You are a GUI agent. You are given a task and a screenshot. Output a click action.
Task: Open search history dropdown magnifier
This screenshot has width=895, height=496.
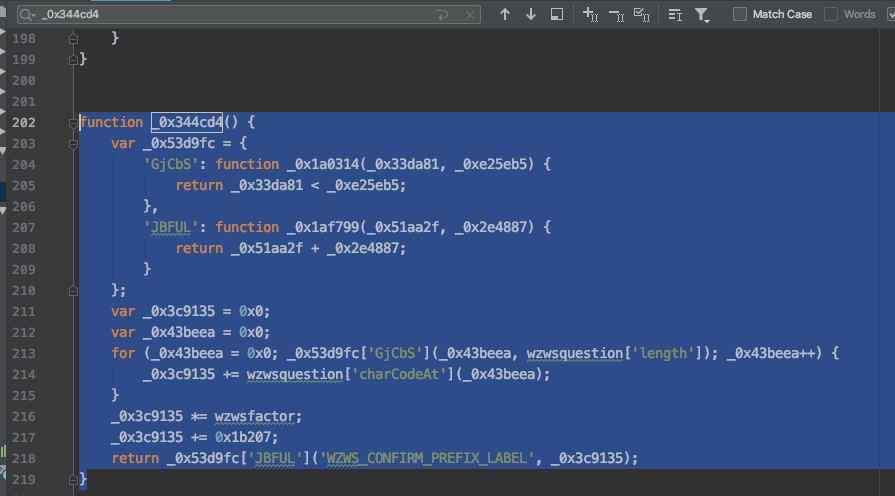tap(27, 14)
